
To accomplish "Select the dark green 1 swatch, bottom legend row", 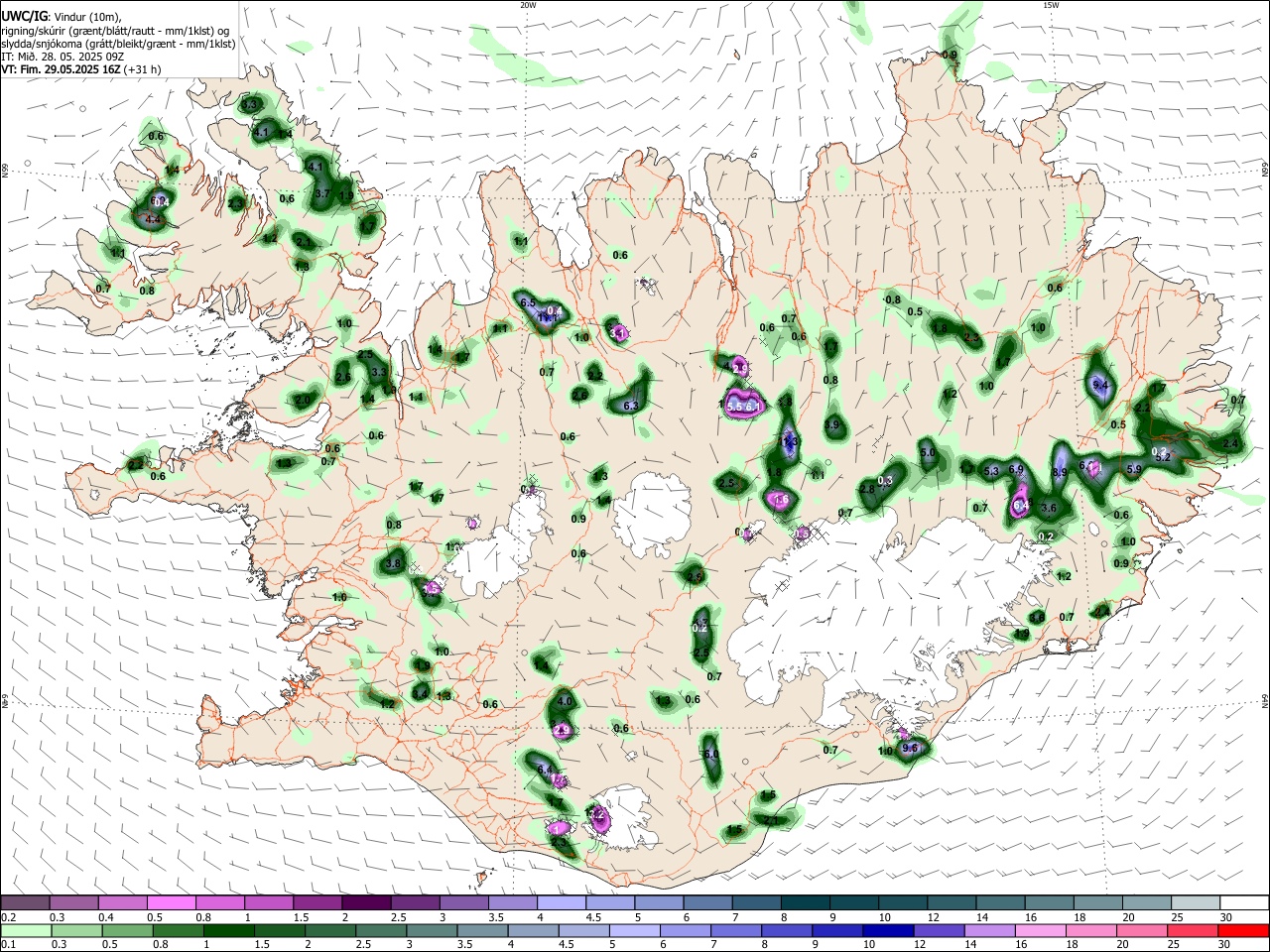I will point(227,930).
